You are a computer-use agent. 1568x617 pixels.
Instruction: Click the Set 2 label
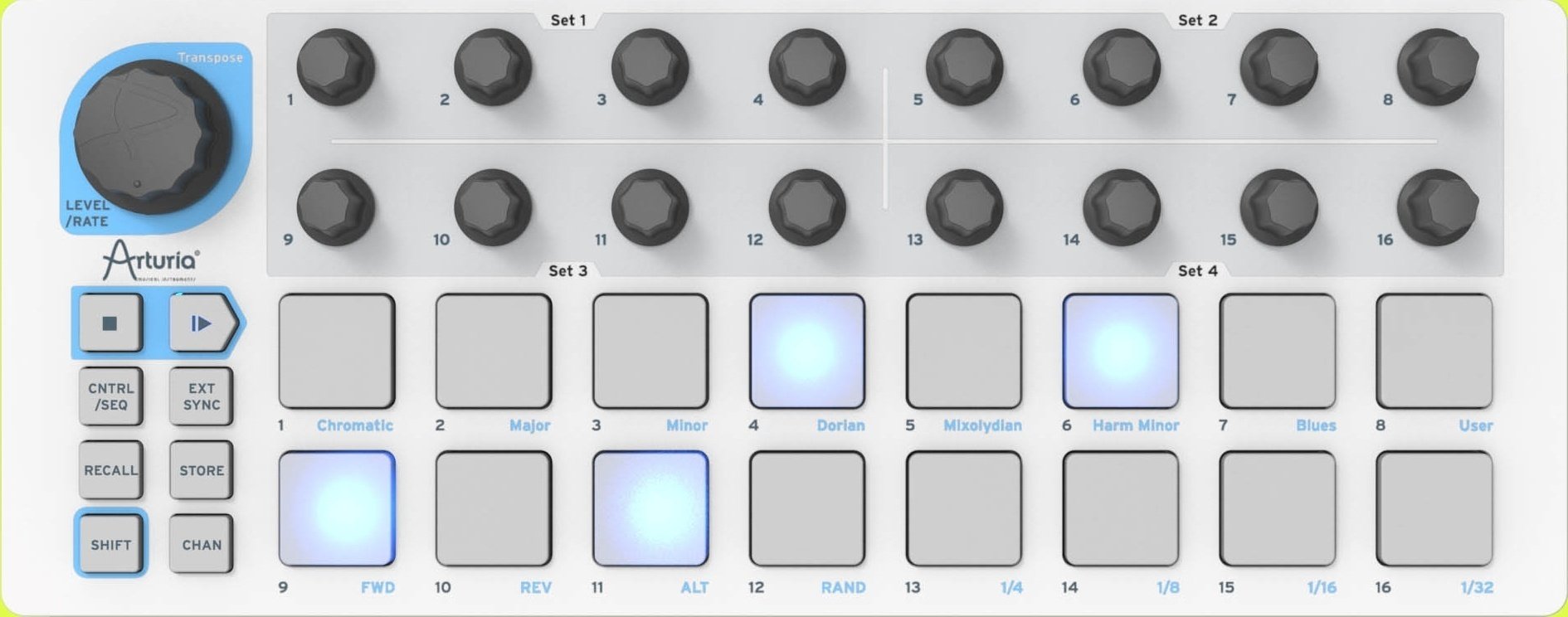1197,20
